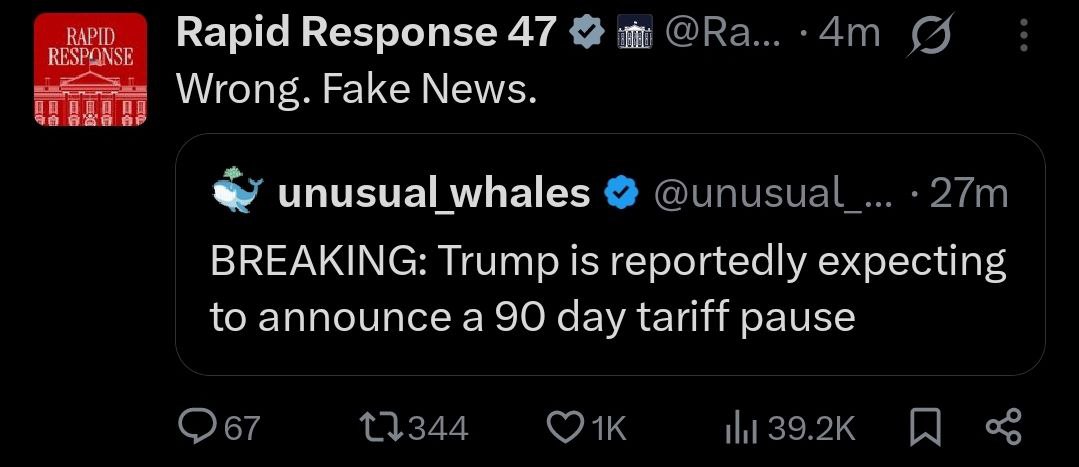Click the gray verified badge beside Rapid Response
Screen dimensions: 1079x467
coord(585,33)
